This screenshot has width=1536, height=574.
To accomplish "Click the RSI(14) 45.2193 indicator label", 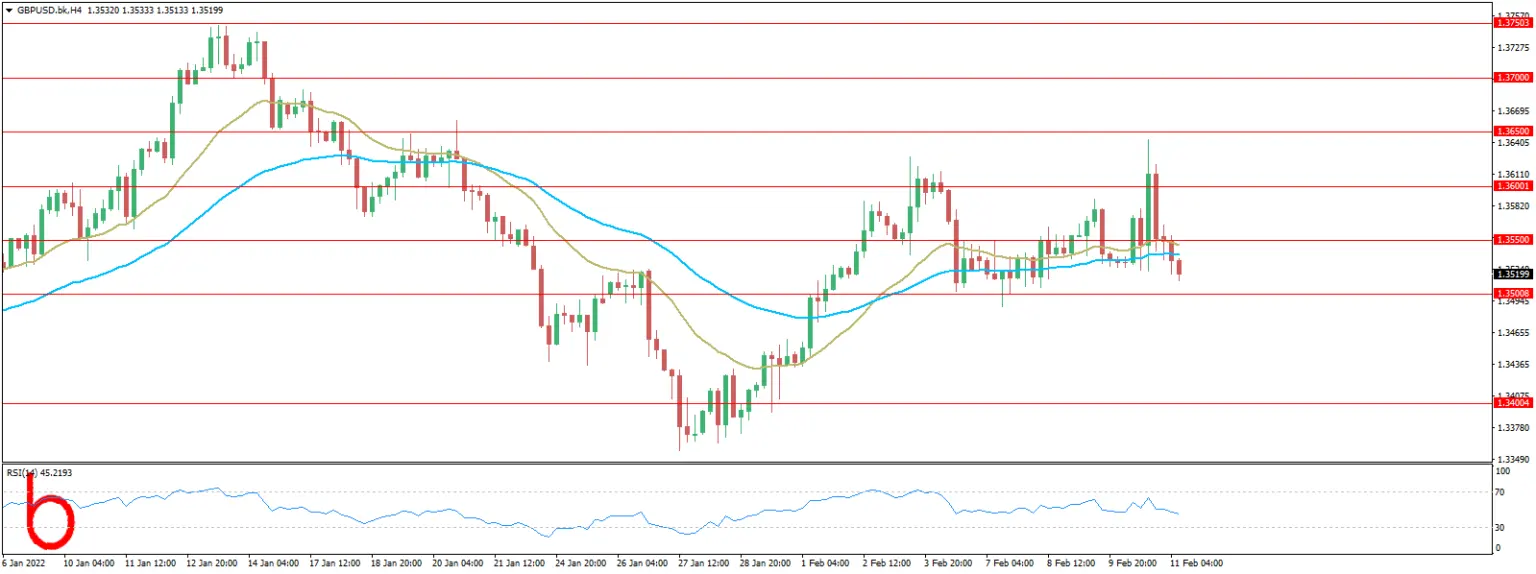I will pos(39,472).
